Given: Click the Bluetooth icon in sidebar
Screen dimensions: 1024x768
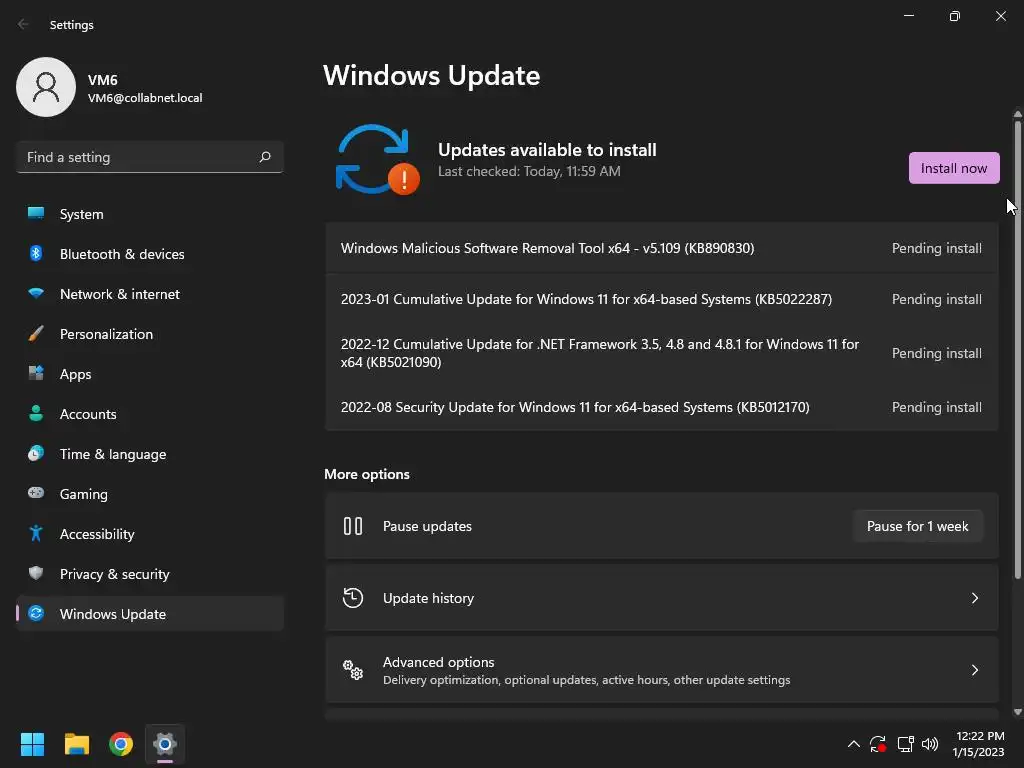Looking at the screenshot, I should click(x=36, y=253).
